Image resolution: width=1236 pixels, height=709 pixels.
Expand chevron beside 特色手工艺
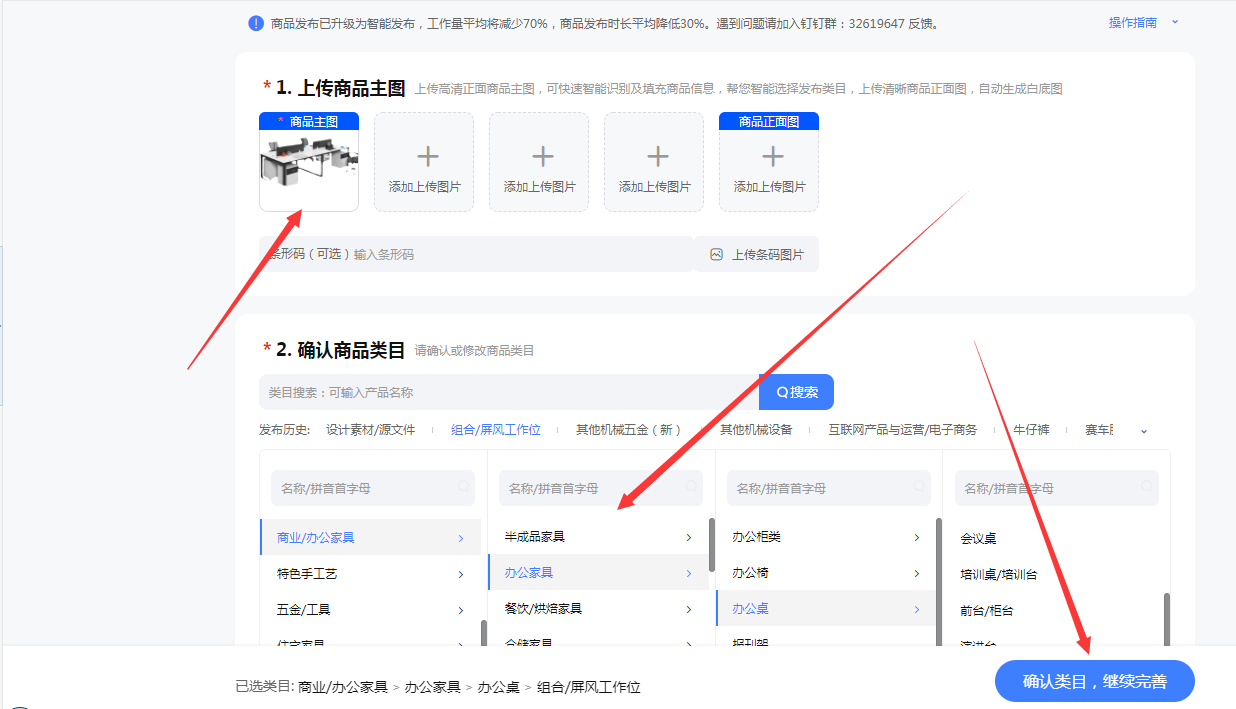pyautogui.click(x=461, y=574)
